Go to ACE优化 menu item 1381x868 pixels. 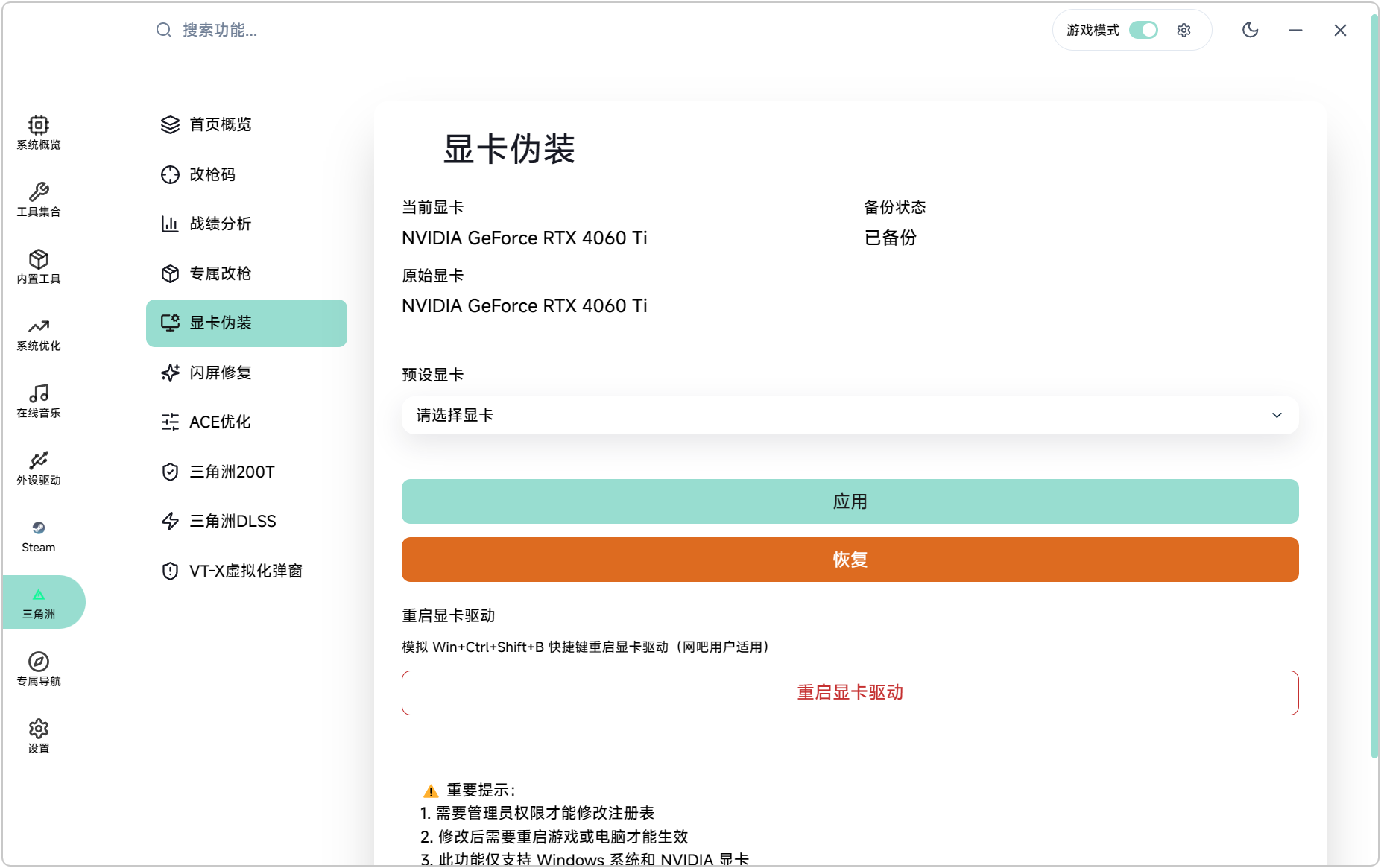246,422
